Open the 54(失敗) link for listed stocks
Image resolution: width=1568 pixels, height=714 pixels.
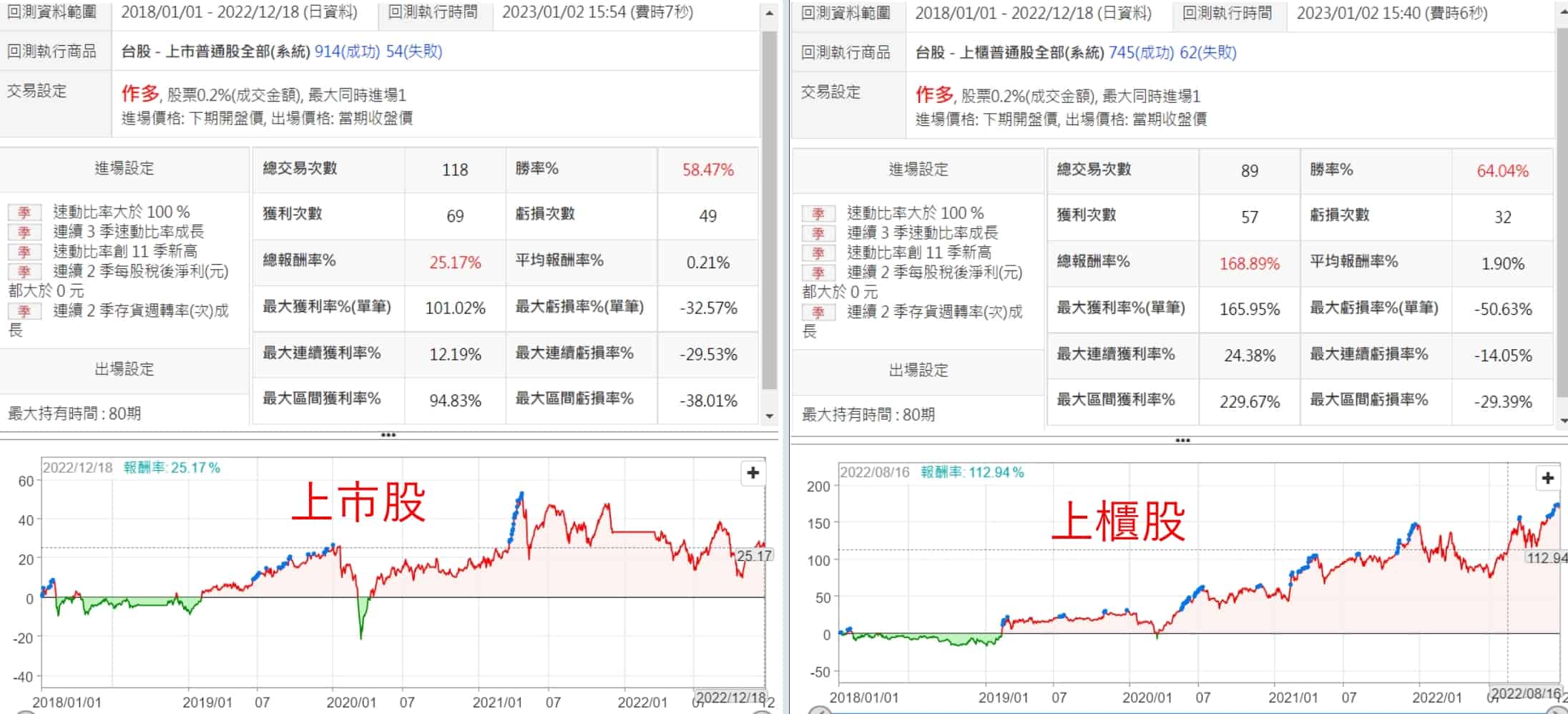point(413,52)
